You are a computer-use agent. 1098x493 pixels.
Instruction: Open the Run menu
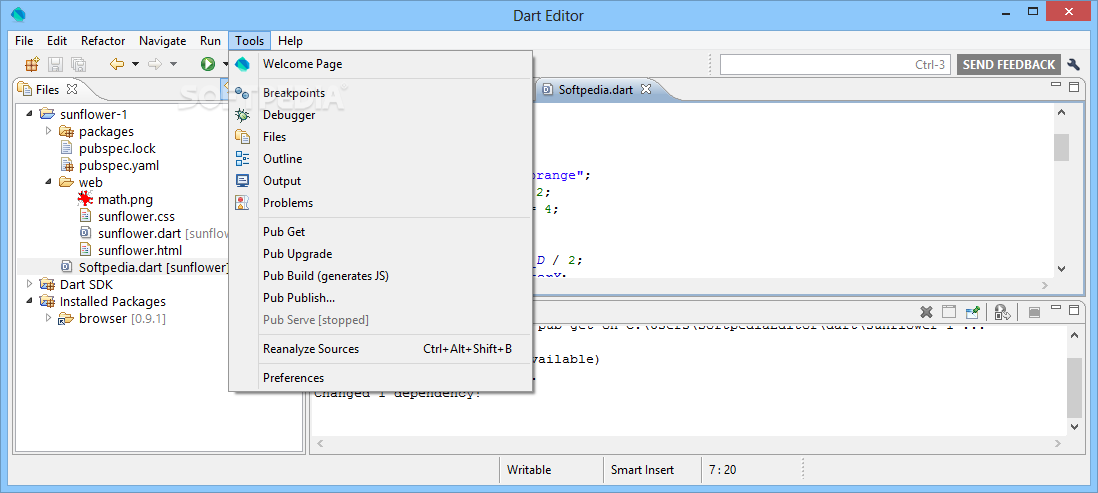click(210, 41)
